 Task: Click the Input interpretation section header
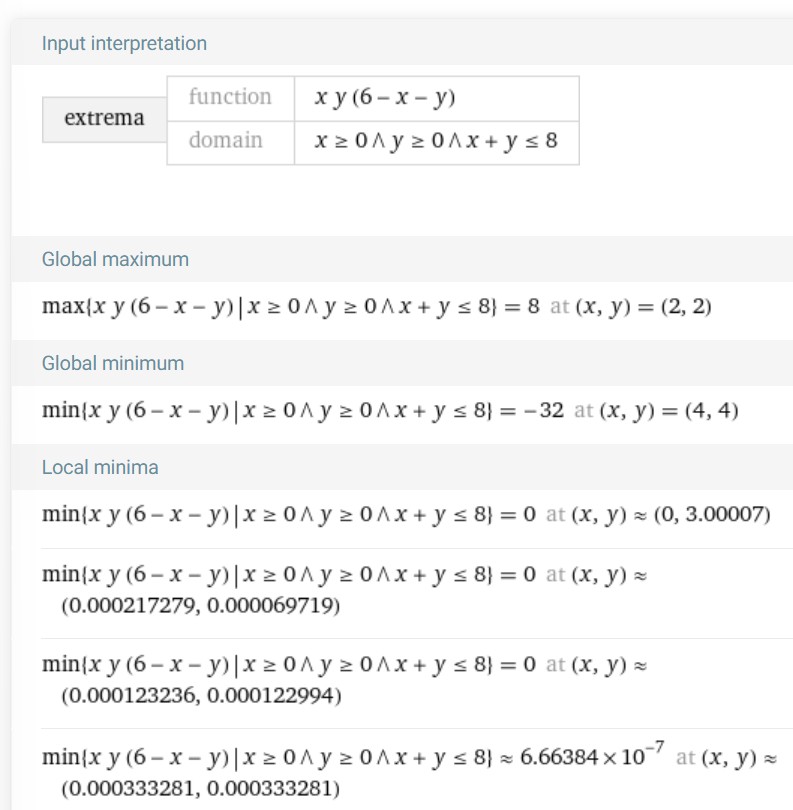click(124, 43)
